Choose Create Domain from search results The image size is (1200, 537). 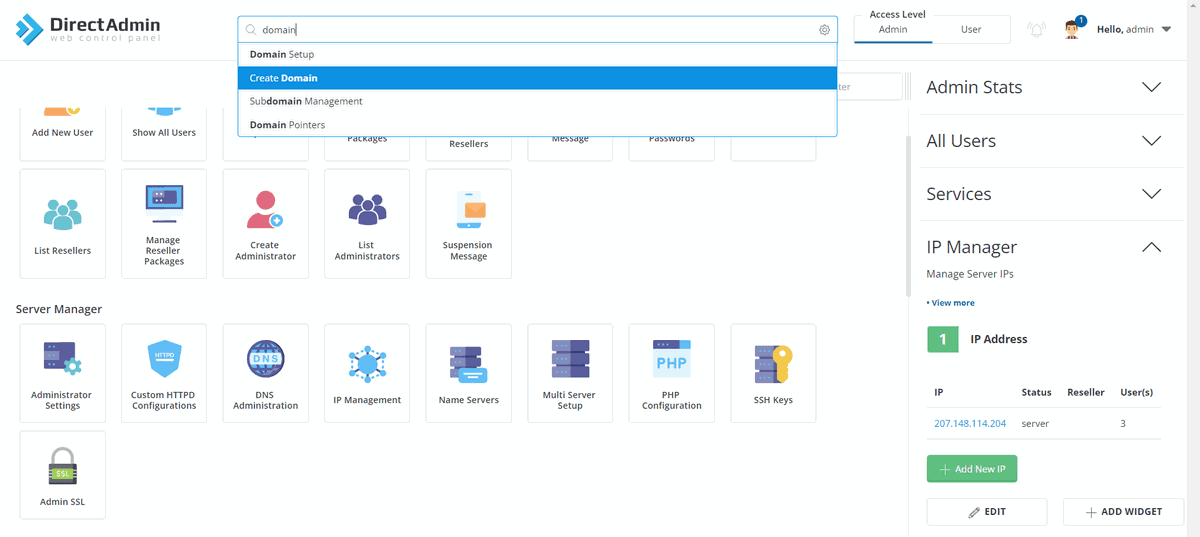(x=537, y=78)
